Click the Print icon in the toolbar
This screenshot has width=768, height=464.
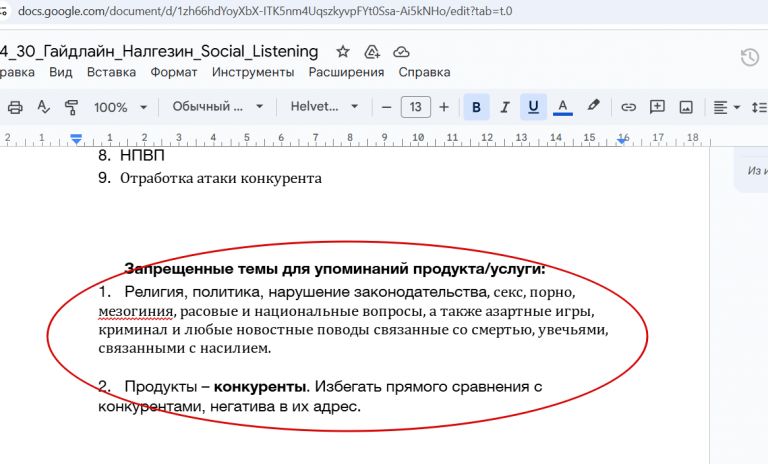coord(15,107)
